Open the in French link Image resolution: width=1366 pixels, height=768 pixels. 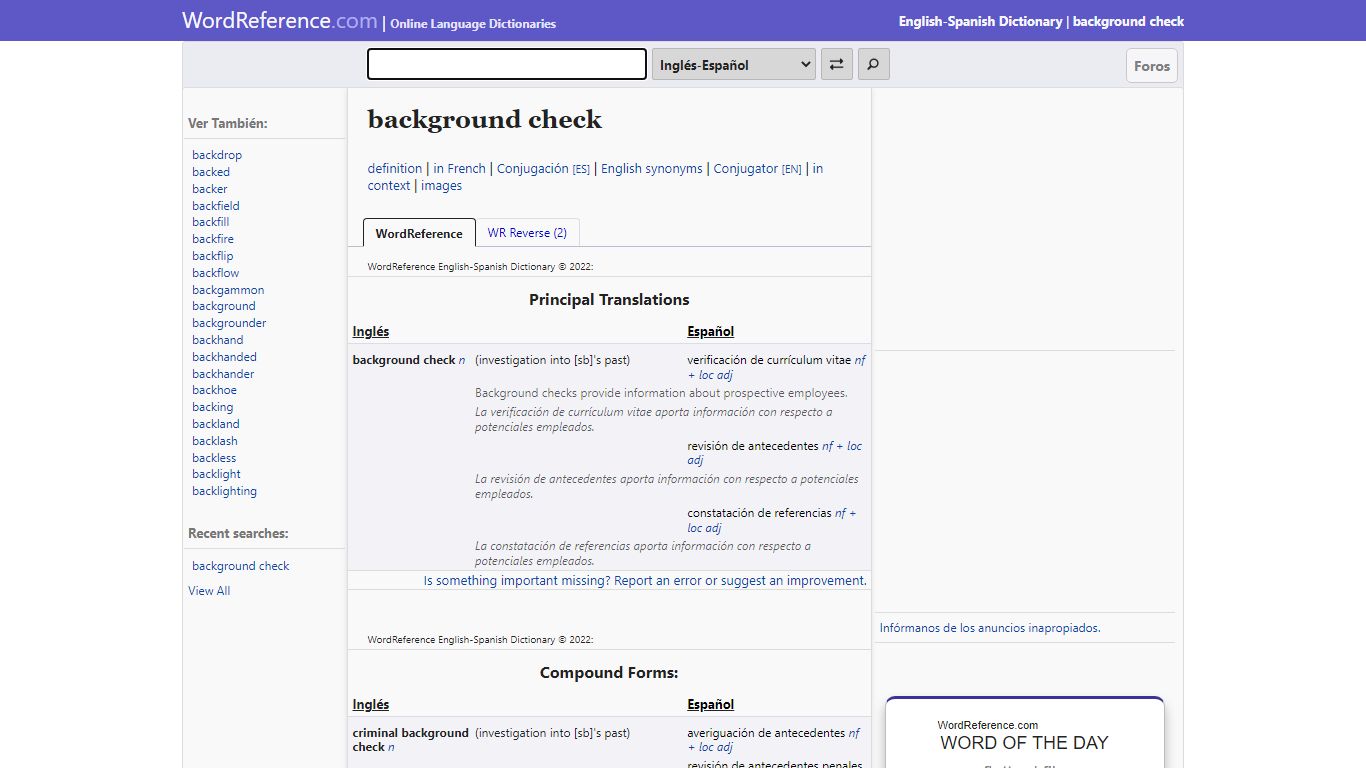click(460, 169)
